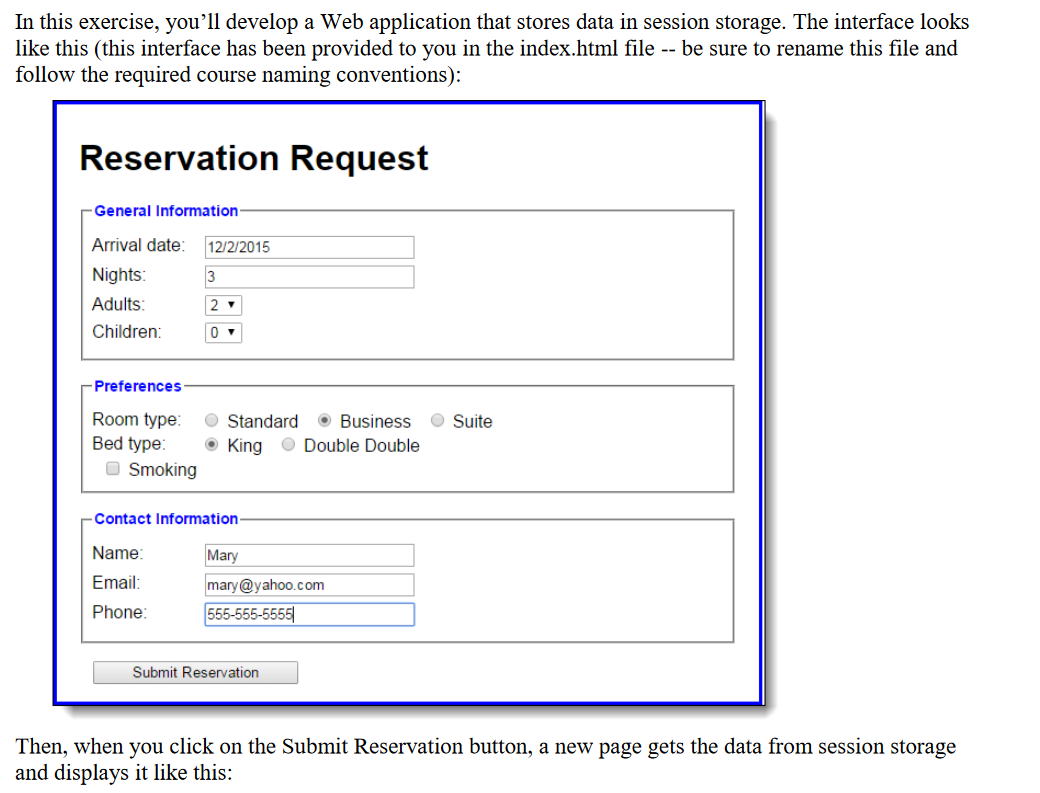Viewport: 1040px width, 793px height.
Task: Click the Email input field
Action: (x=309, y=585)
